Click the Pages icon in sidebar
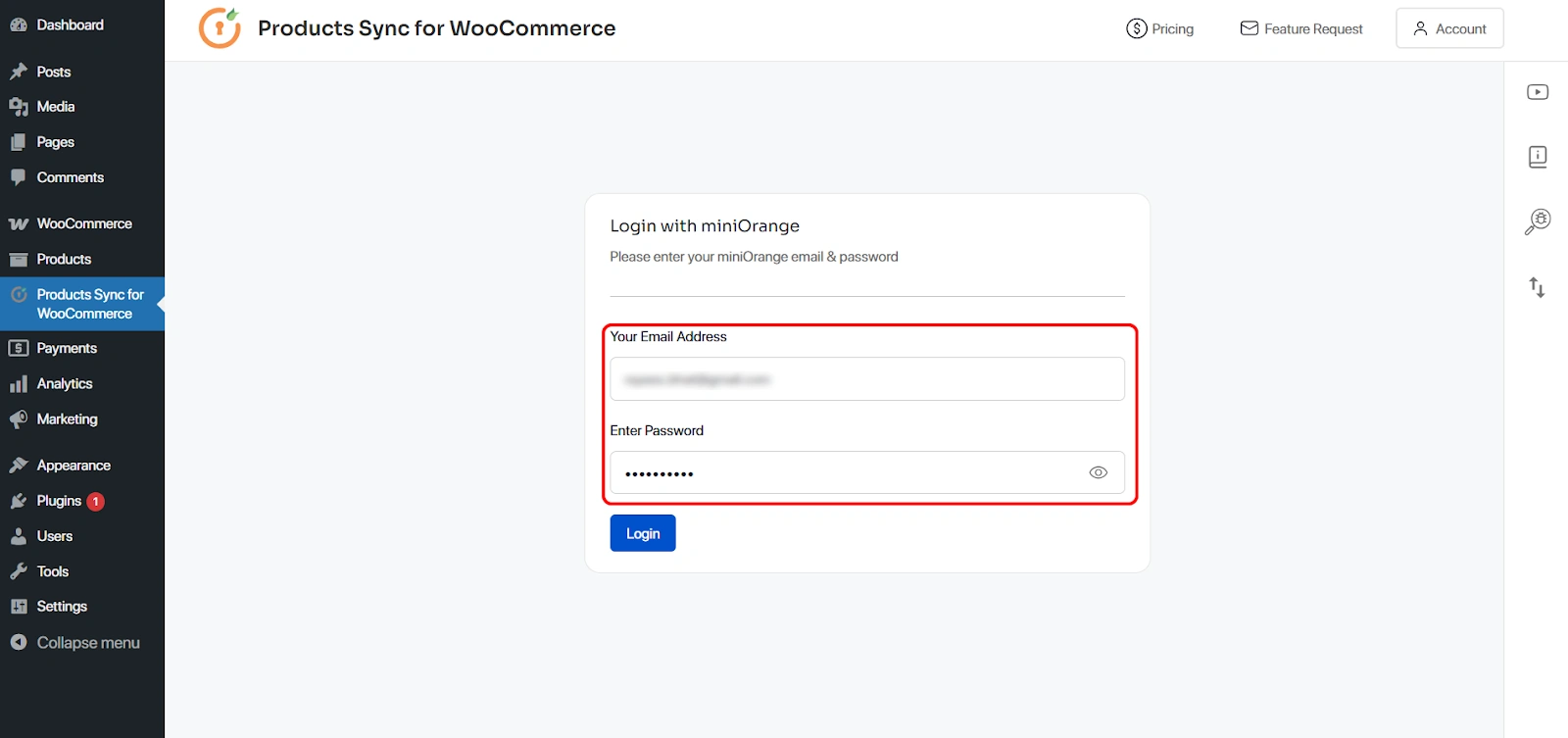Image resolution: width=1568 pixels, height=738 pixels. point(19,142)
